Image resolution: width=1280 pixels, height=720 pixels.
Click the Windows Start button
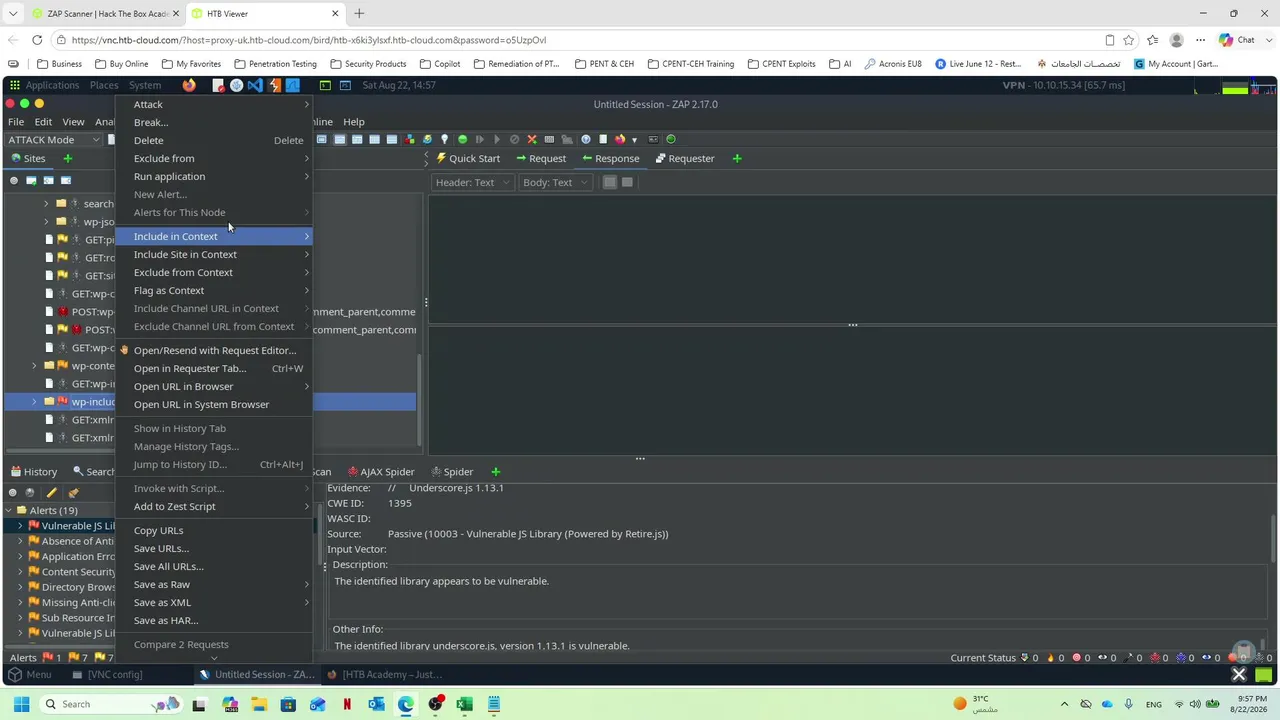(x=21, y=704)
